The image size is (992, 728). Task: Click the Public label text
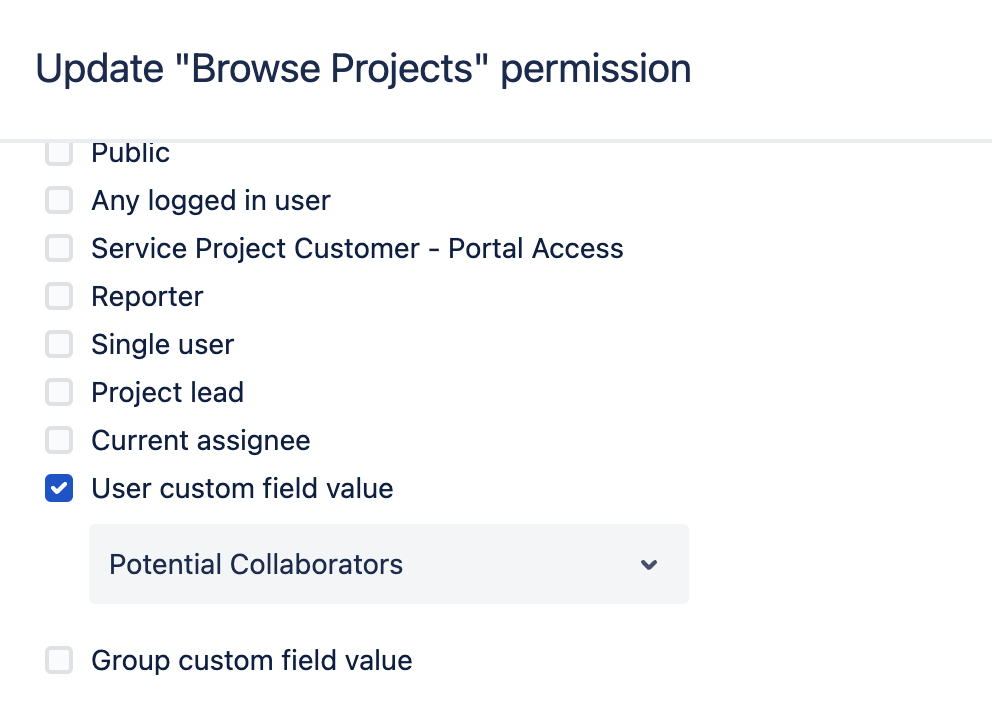coord(130,152)
